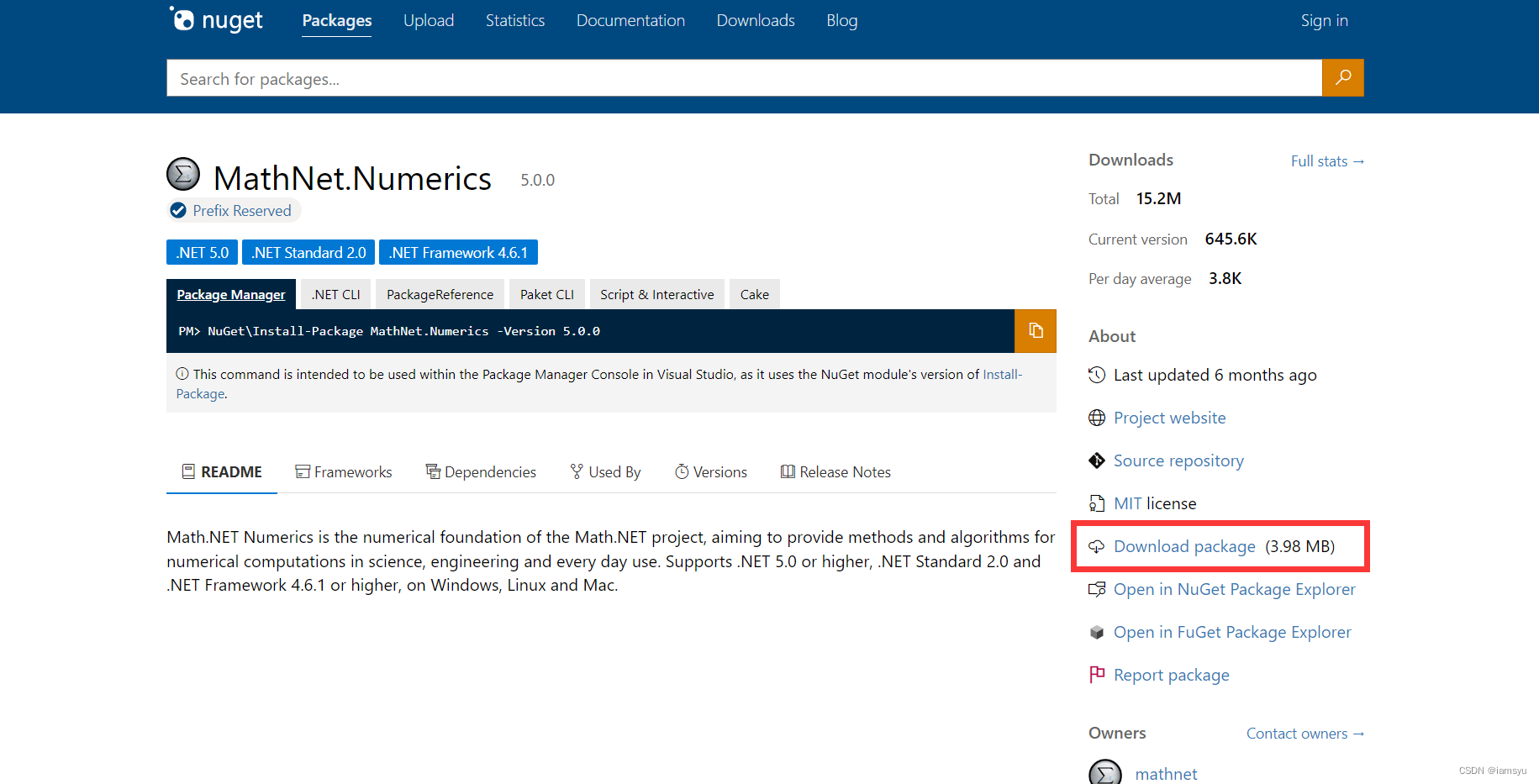Go to Statistics in the top navigation
The image size is (1539, 784).
(515, 20)
